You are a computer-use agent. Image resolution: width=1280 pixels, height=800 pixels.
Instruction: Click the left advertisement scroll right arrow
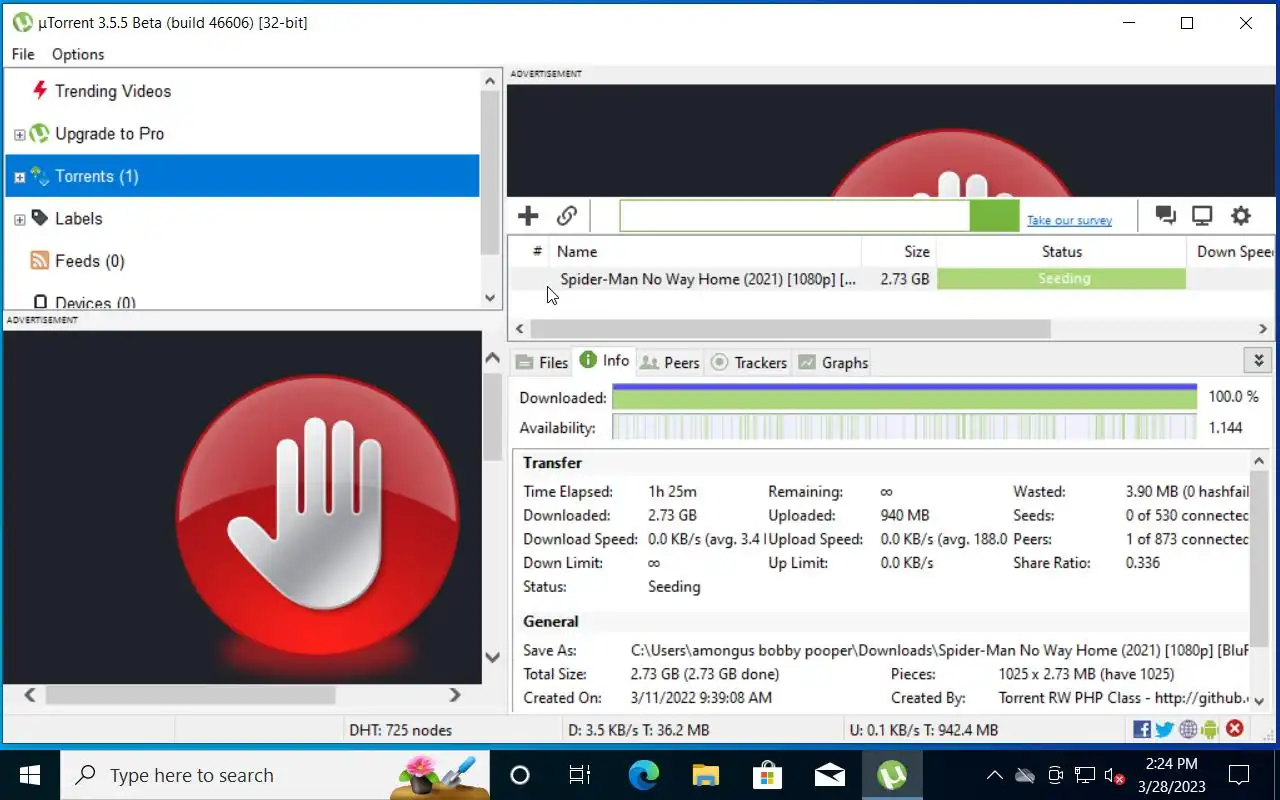(455, 694)
